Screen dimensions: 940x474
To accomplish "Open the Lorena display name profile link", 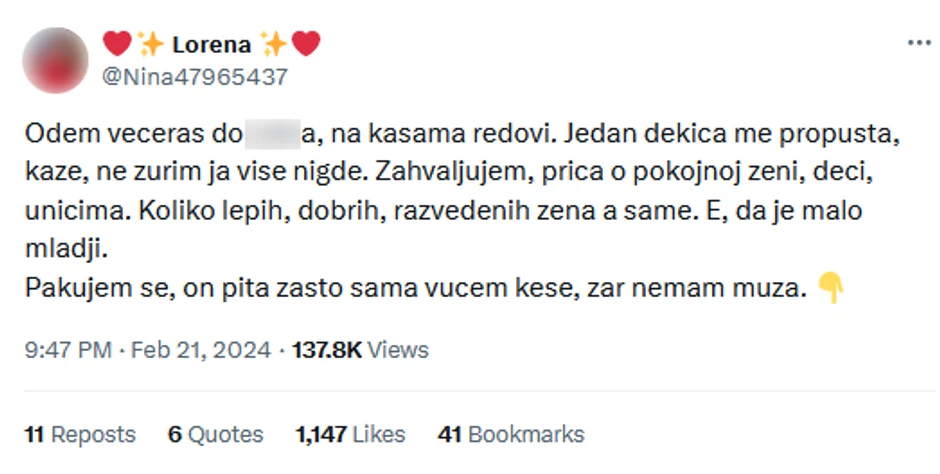I will point(211,44).
